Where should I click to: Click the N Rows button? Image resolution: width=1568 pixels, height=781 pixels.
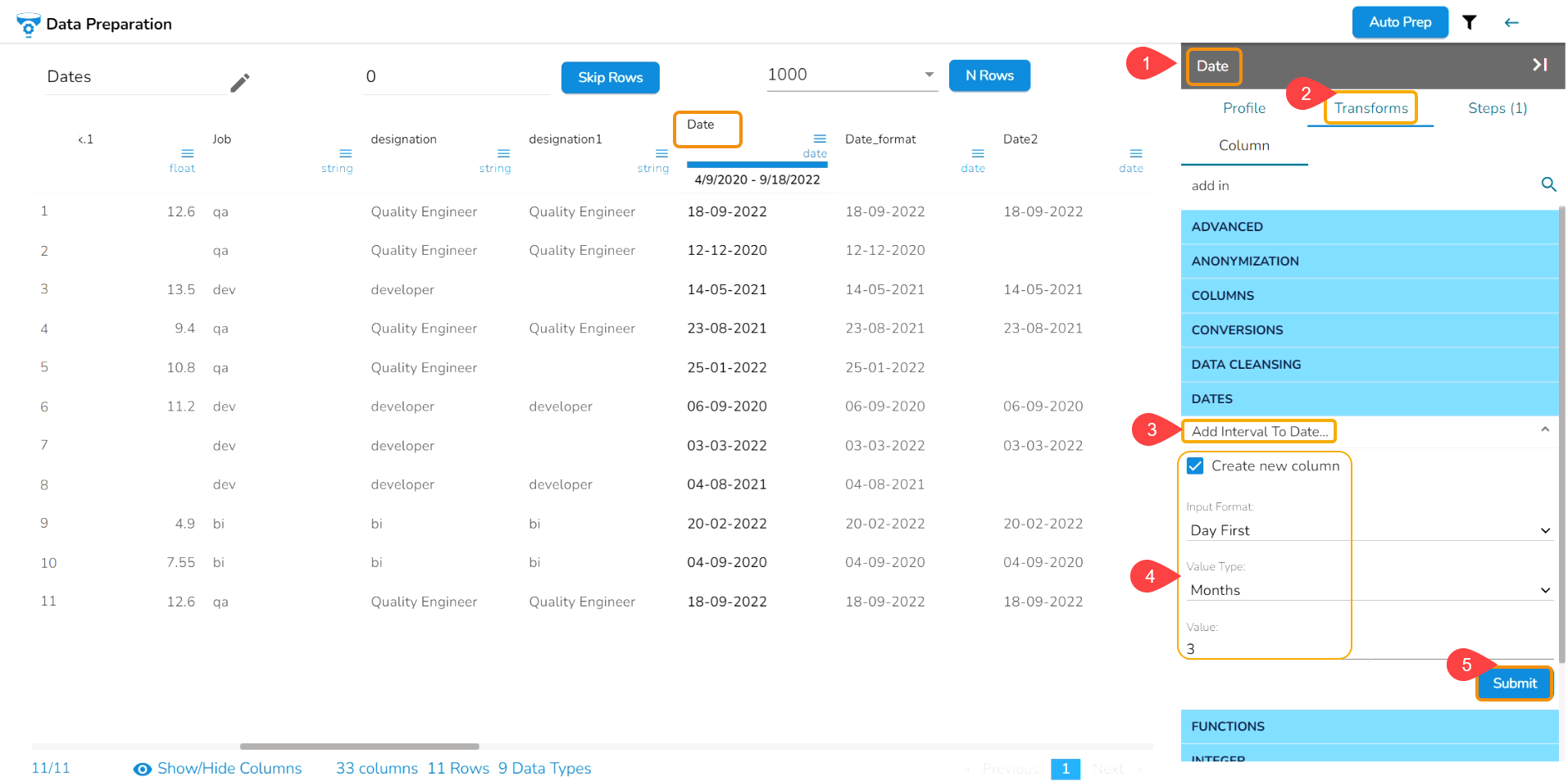coord(989,75)
